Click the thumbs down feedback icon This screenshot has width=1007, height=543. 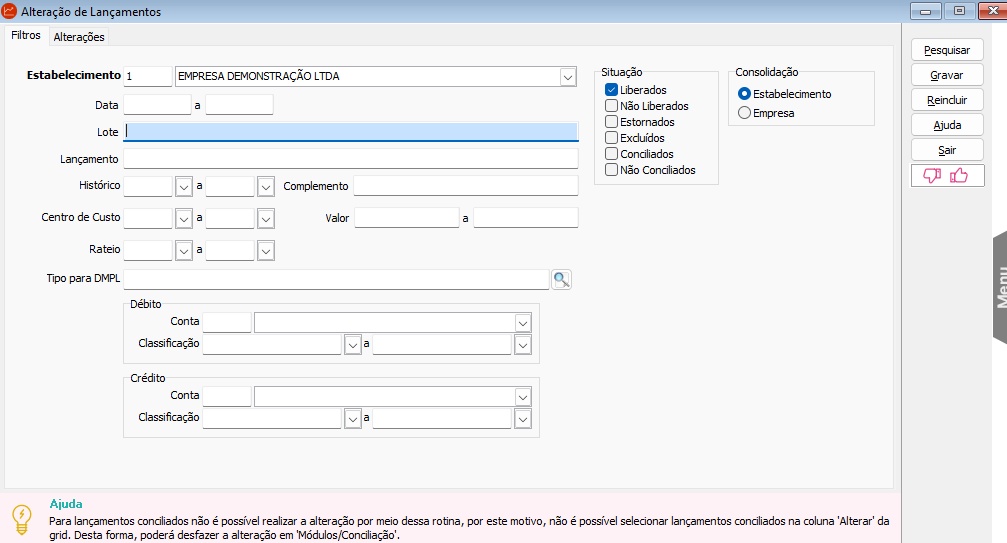932,176
